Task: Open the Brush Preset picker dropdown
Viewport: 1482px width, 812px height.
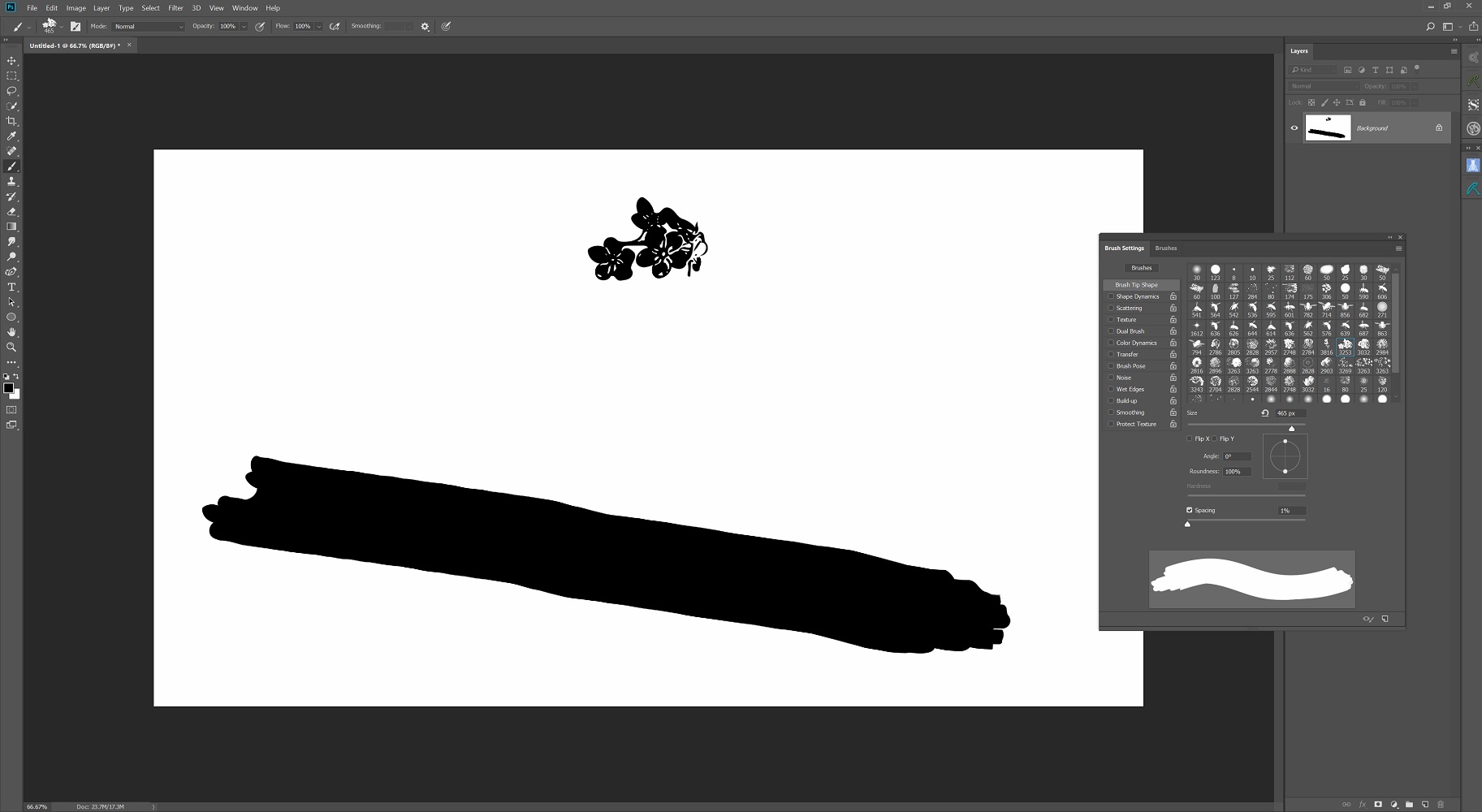Action: [62, 27]
